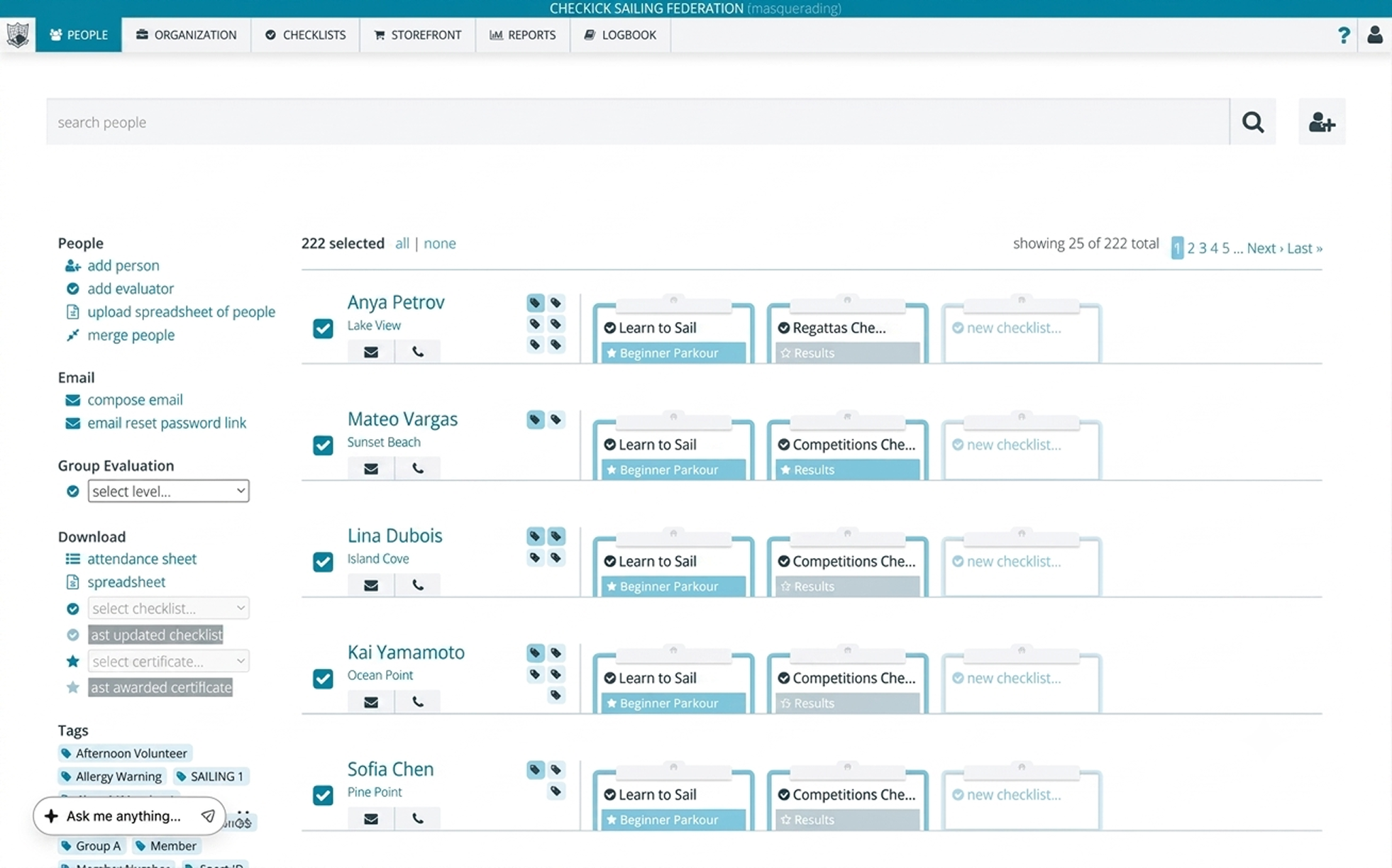
Task: Click the merge people link
Action: (131, 335)
